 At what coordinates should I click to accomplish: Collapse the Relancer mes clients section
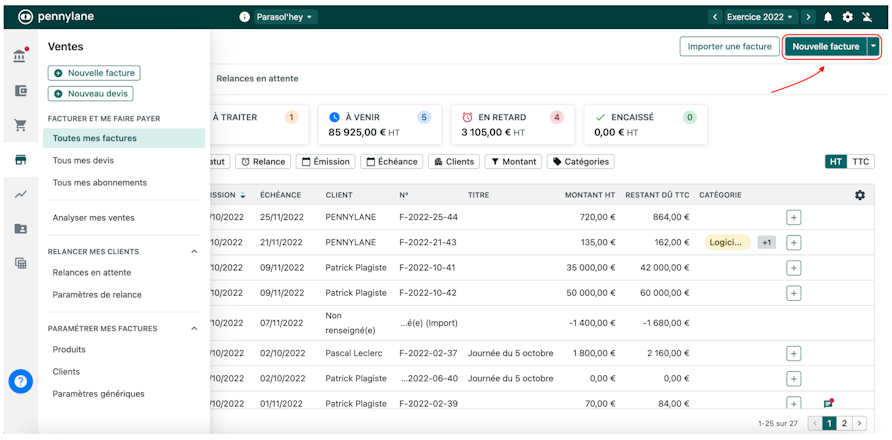click(194, 252)
